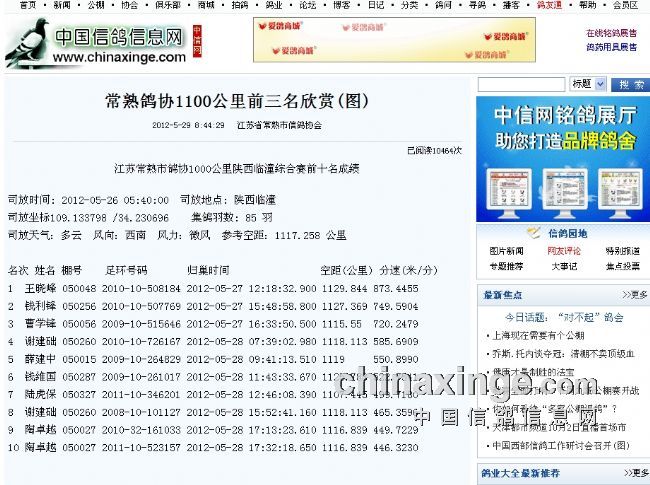Open the 鸽药用具展售 link

click(x=611, y=47)
